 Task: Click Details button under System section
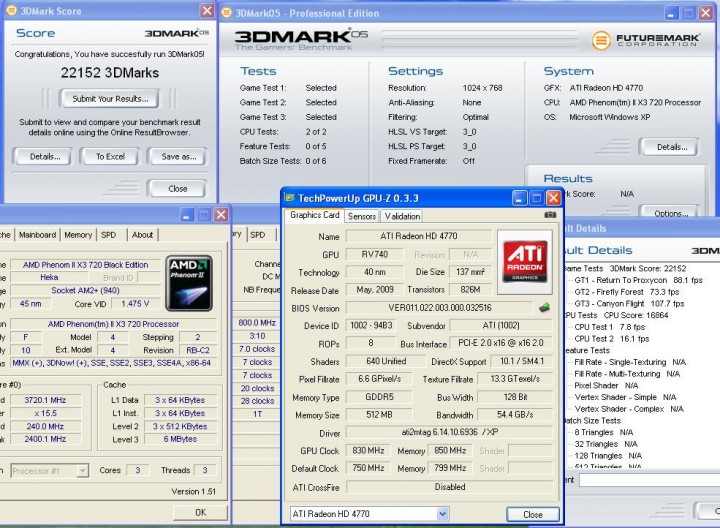(x=671, y=147)
